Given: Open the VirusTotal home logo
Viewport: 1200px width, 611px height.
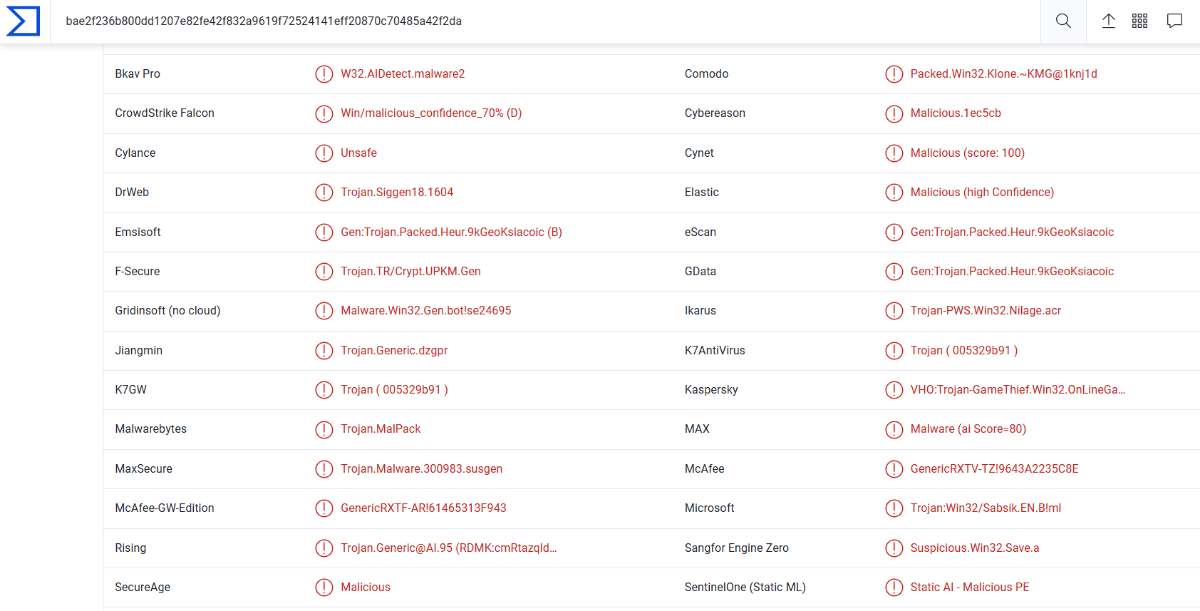Looking at the screenshot, I should [x=23, y=21].
